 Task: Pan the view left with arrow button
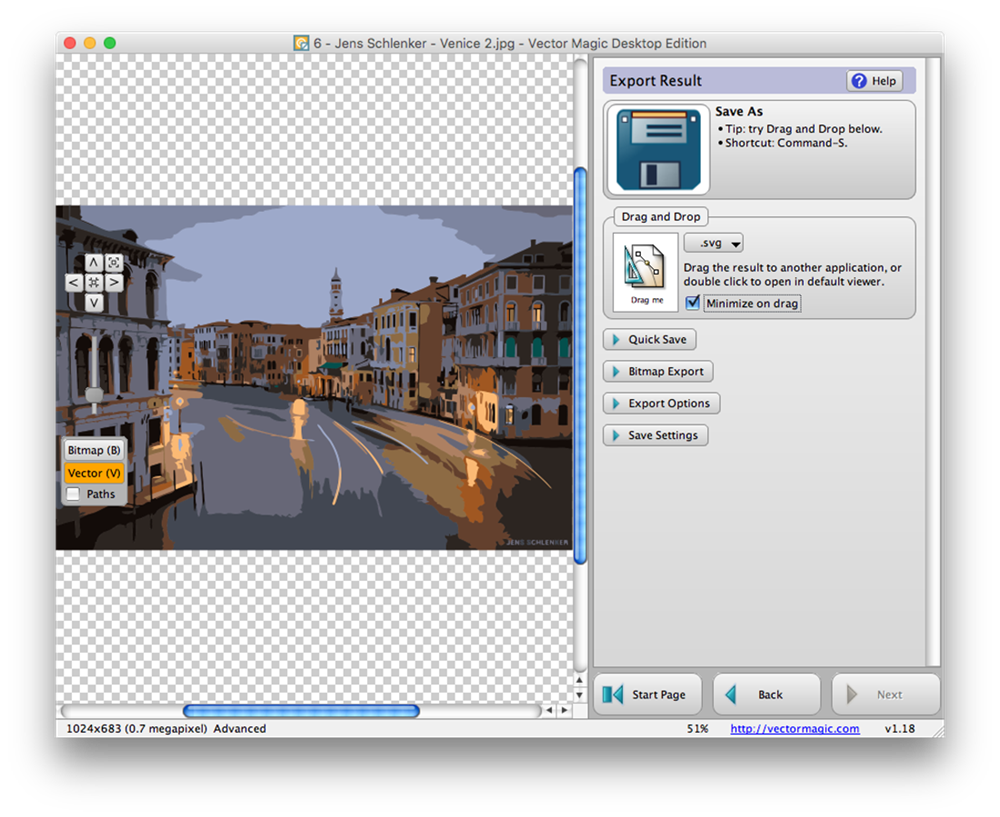click(x=74, y=283)
